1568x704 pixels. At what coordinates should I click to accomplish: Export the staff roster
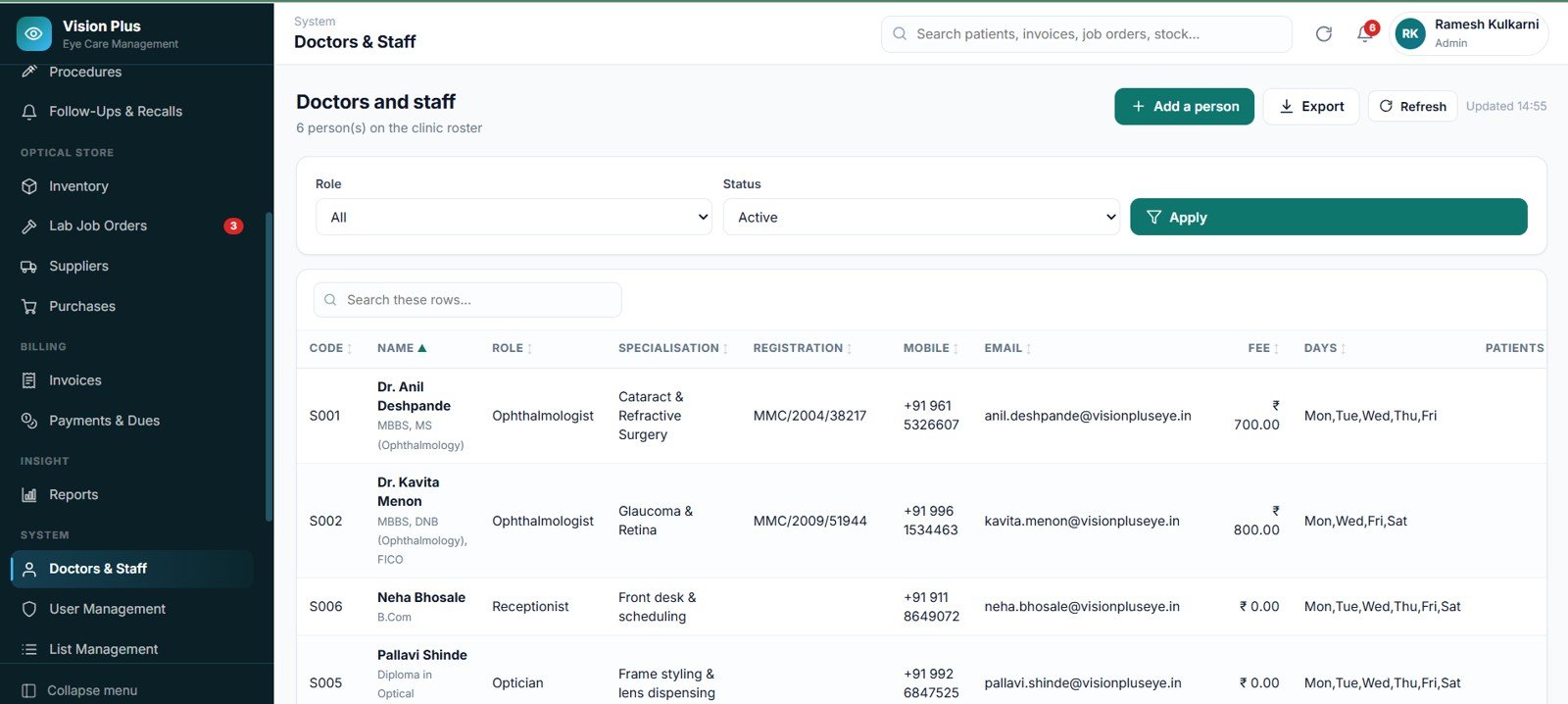1311,106
